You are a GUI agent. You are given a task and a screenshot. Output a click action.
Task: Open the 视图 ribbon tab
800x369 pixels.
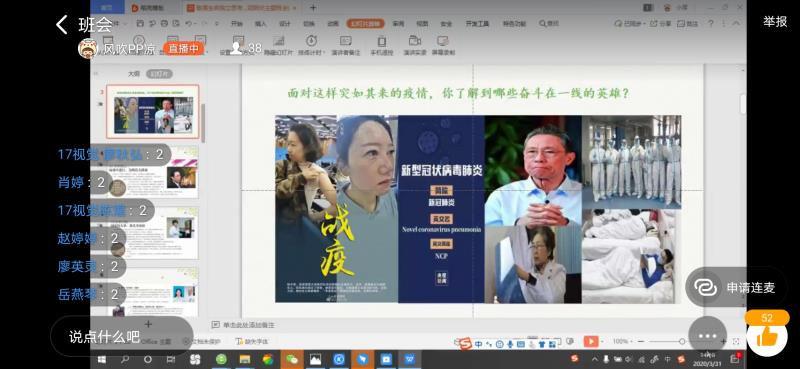(x=422, y=23)
